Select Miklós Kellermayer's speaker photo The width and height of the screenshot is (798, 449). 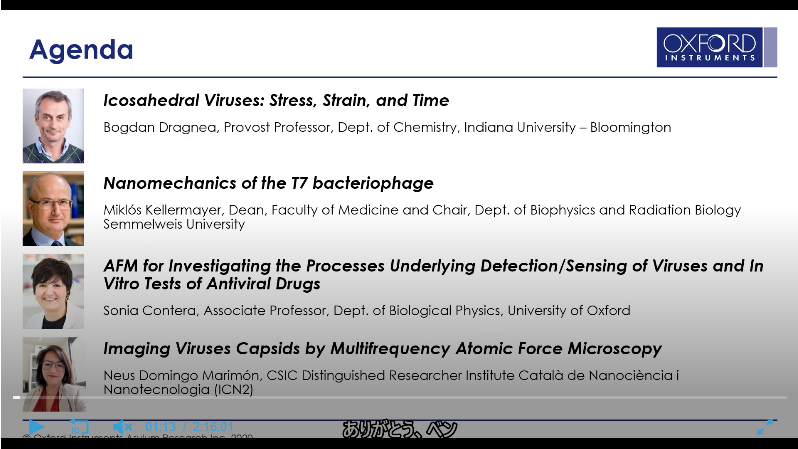pos(53,208)
